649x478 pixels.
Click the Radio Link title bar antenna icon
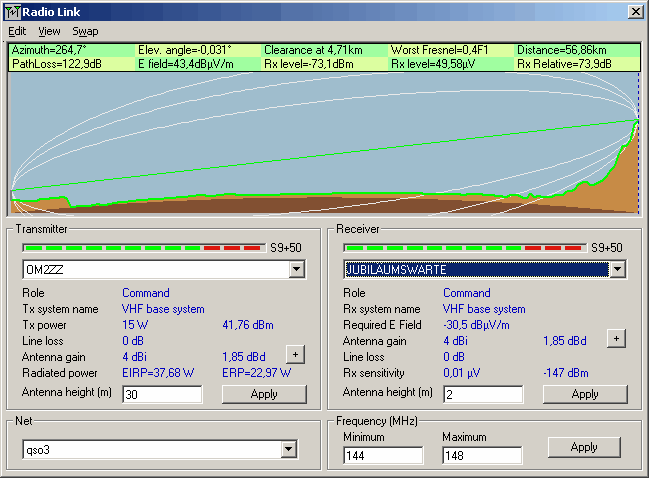tap(12, 12)
